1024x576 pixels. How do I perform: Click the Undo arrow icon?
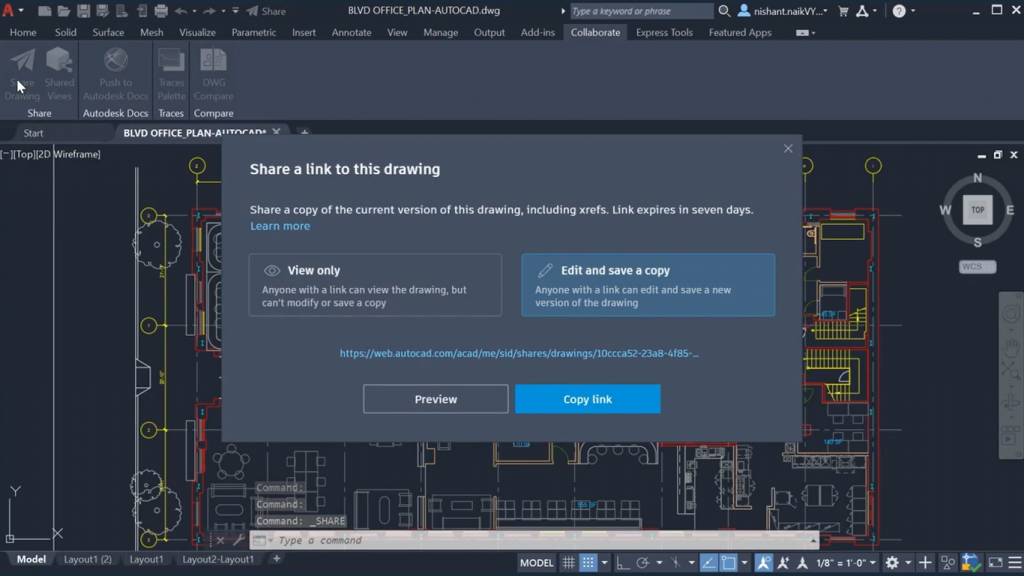pyautogui.click(x=181, y=11)
